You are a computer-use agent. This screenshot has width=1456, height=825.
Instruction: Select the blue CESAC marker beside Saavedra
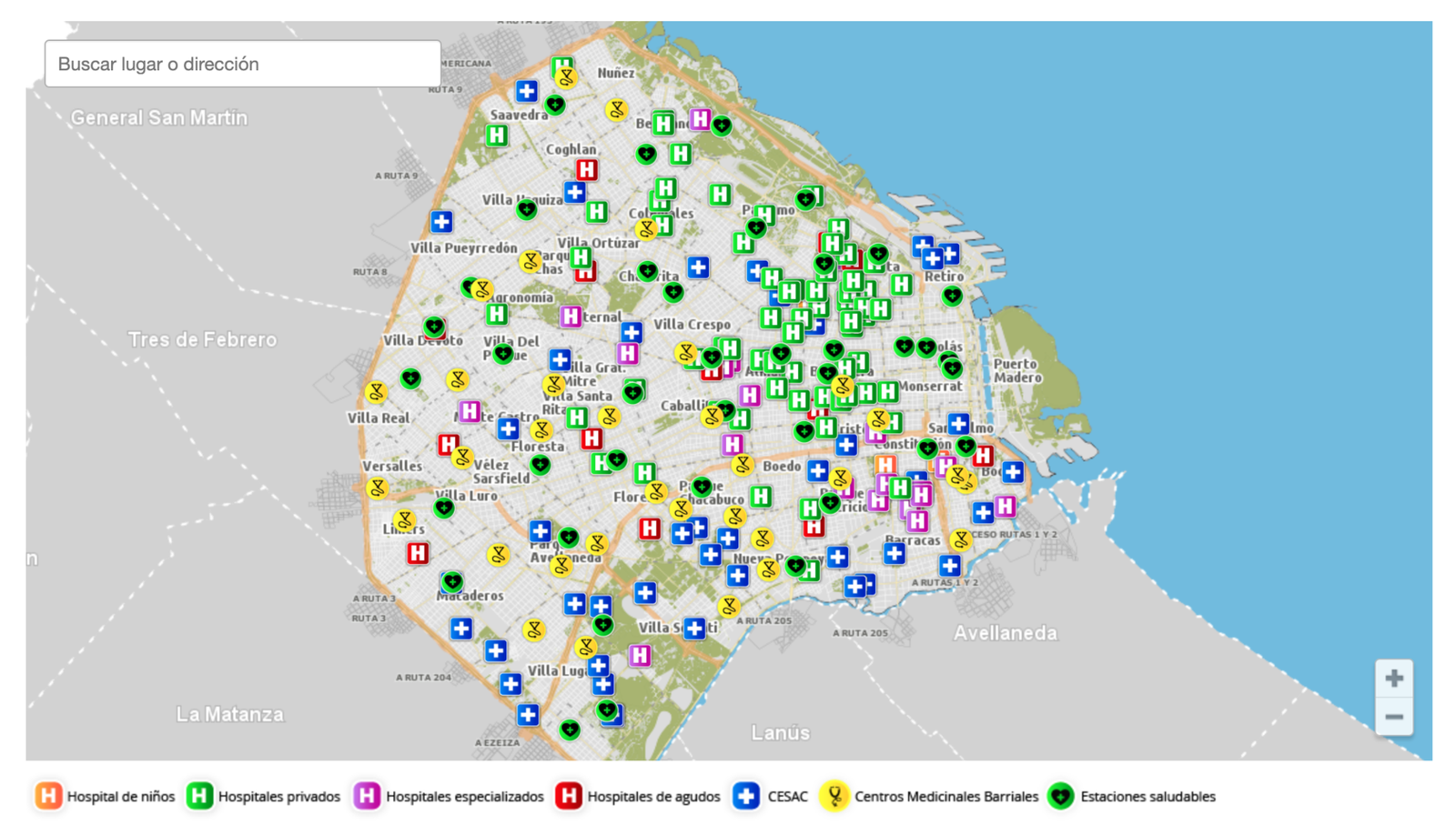(526, 91)
